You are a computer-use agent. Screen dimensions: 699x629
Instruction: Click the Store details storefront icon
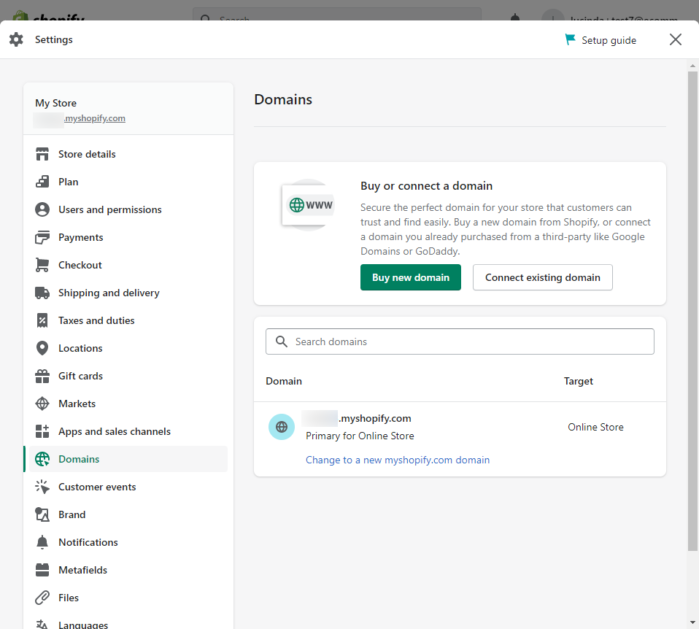[42, 154]
